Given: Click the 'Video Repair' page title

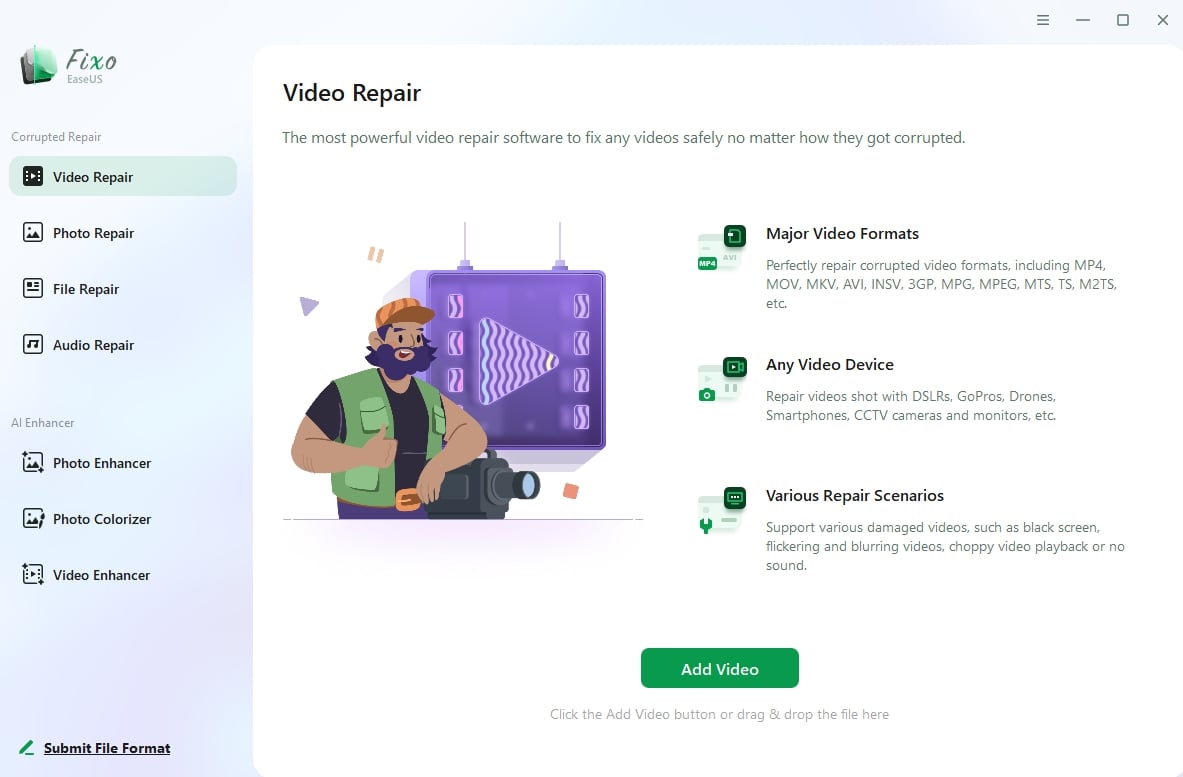Looking at the screenshot, I should tap(352, 93).
